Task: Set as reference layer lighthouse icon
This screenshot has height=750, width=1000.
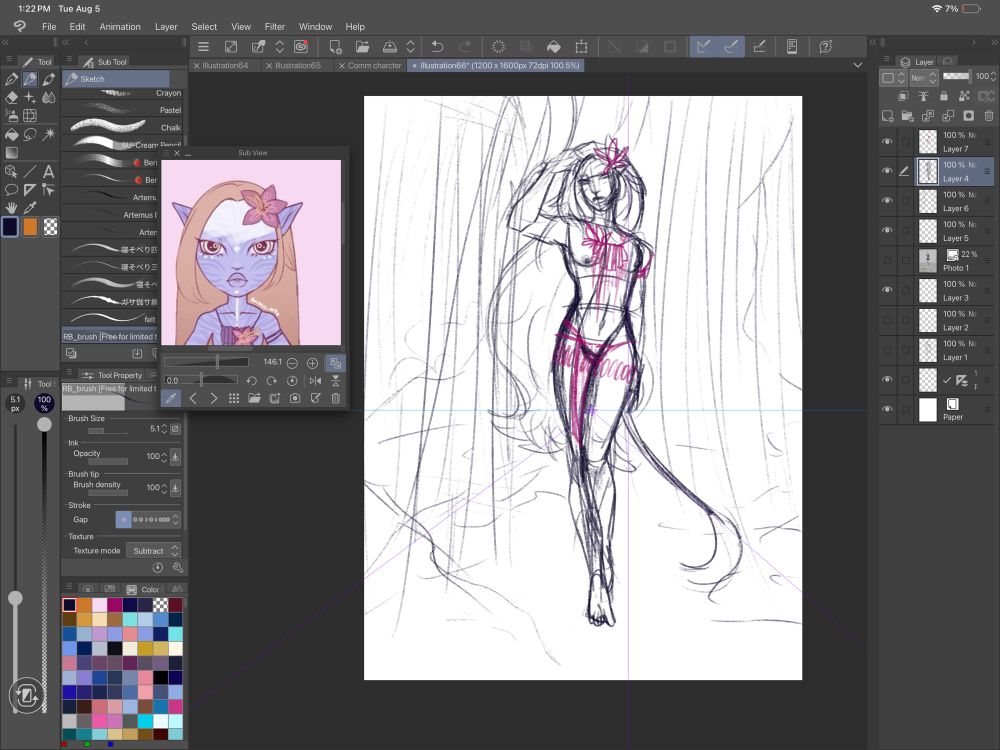Action: click(923, 96)
